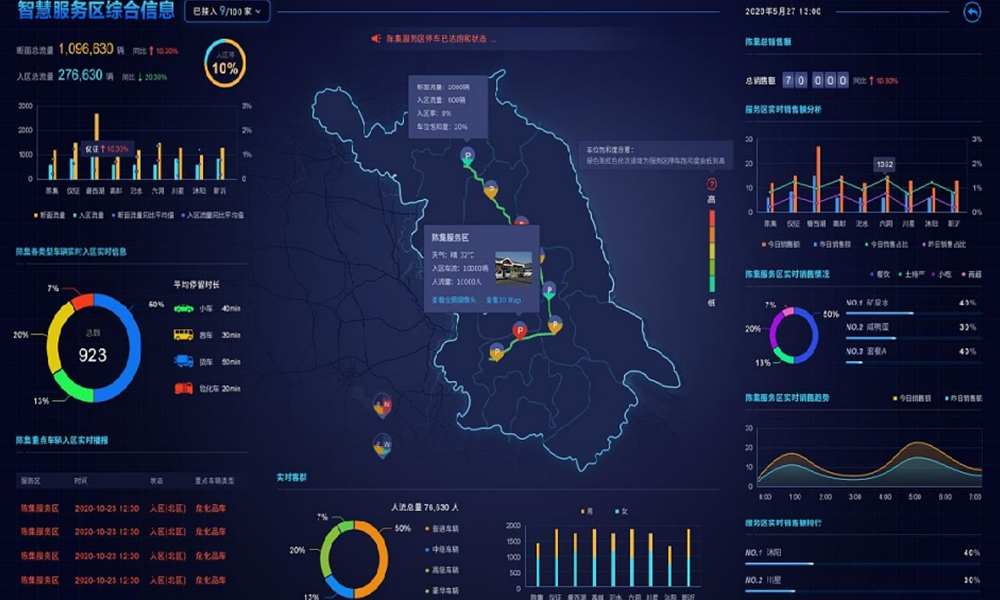Screen dimensions: 1000x600
Task: Click the 1352 tooltip in sales chart
Action: click(x=885, y=165)
